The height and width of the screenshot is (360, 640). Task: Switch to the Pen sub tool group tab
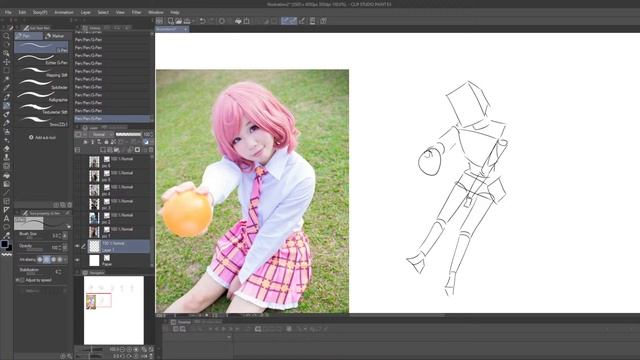tap(29, 36)
